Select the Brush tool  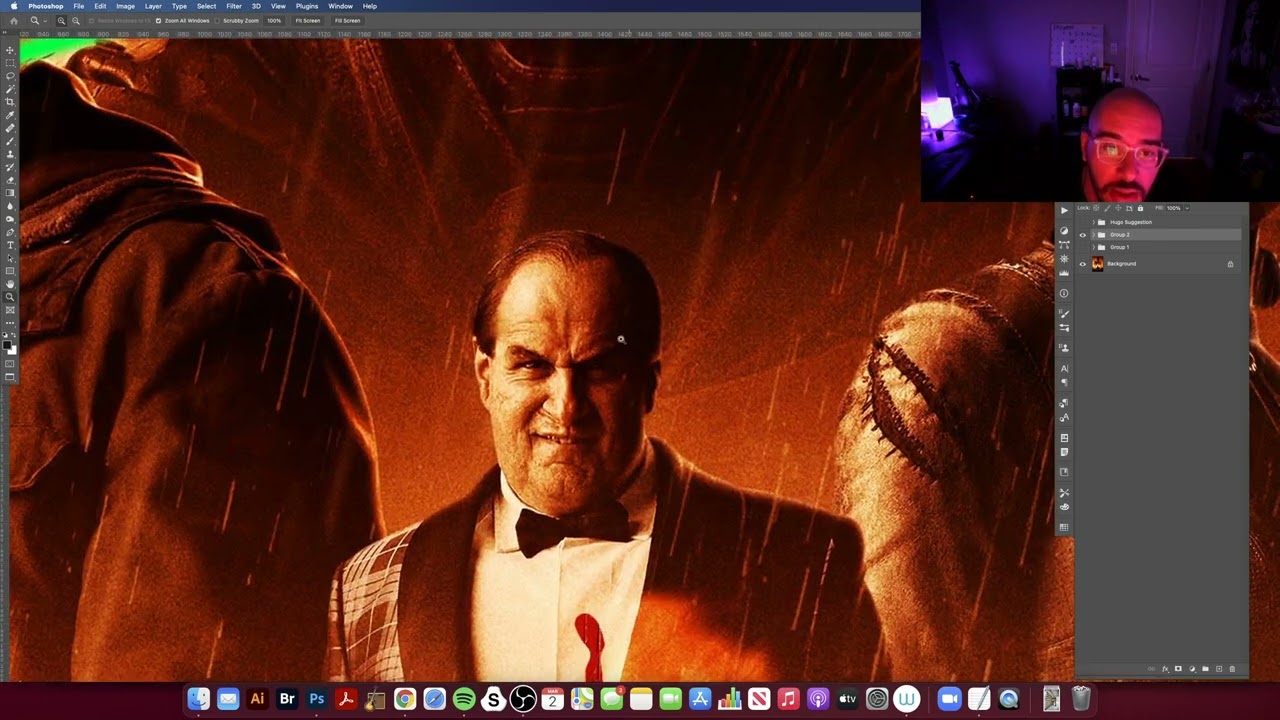click(11, 141)
